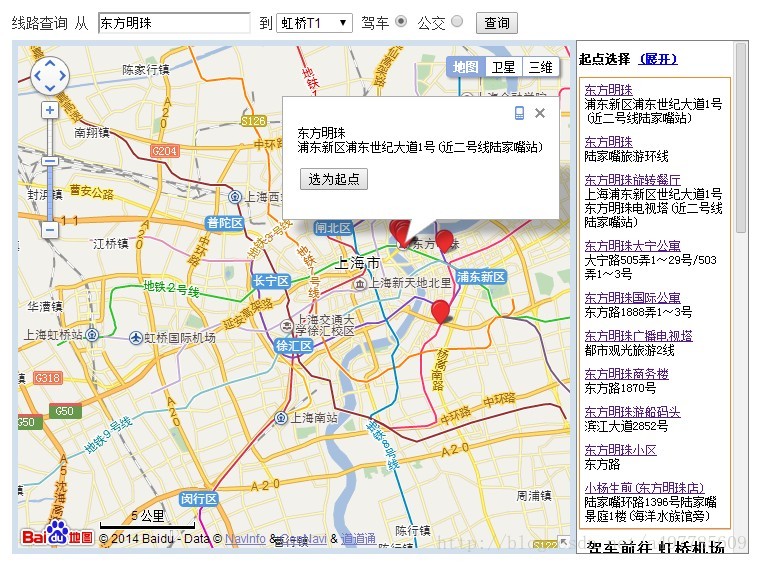Click 上海新天地北里 landmark icon
This screenshot has height=563, width=758.
(x=359, y=284)
